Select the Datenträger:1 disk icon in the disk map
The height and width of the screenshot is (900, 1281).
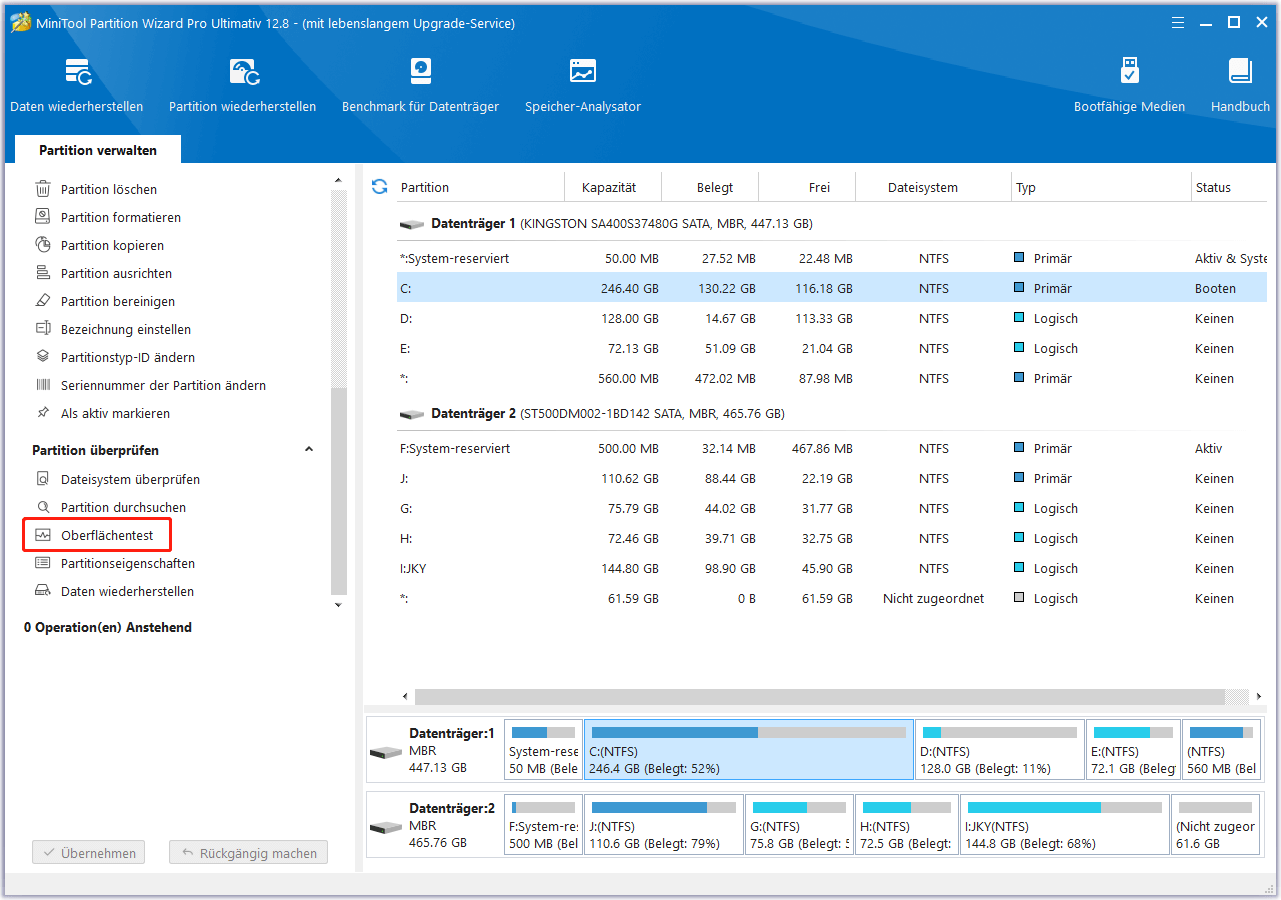coord(386,752)
